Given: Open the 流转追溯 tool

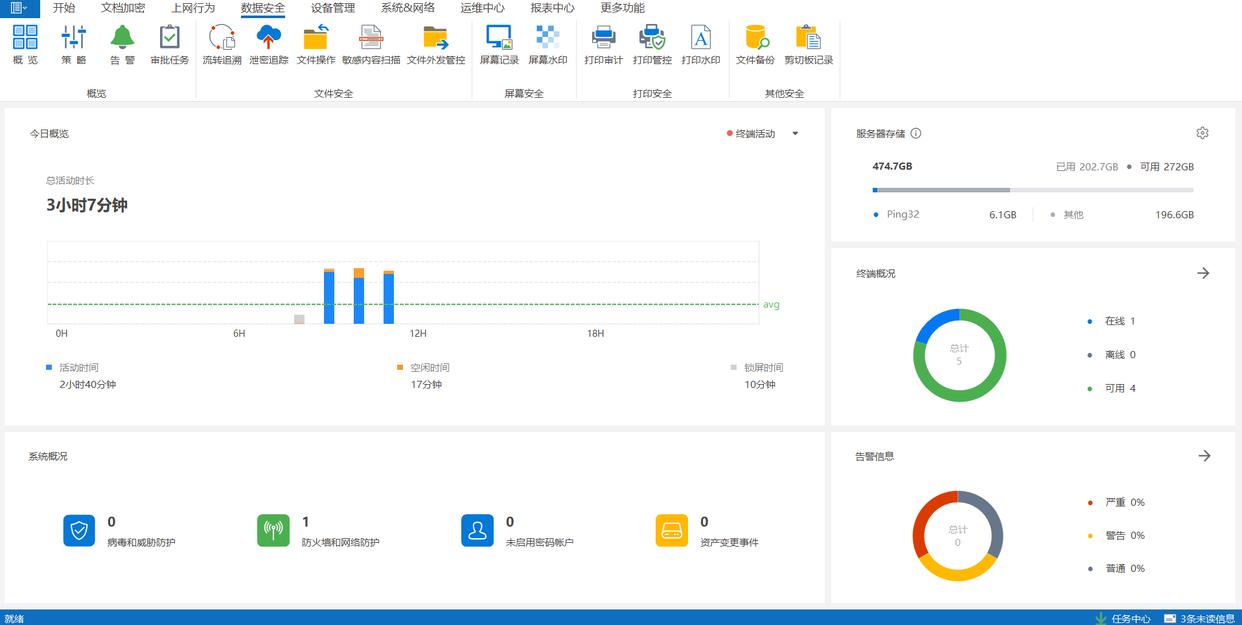Looking at the screenshot, I should [x=221, y=39].
